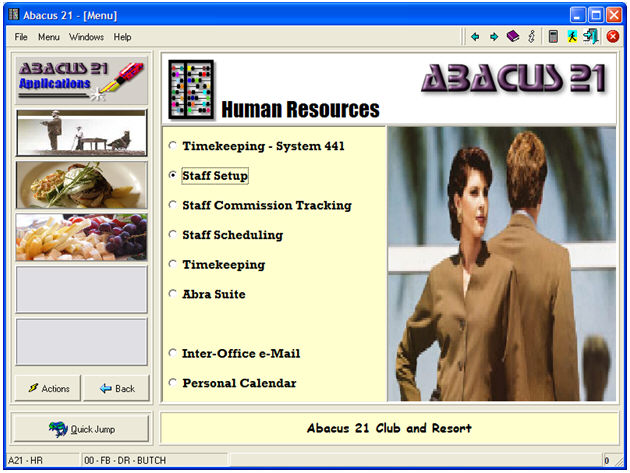Click the running person toolbar icon
Image resolution: width=630 pixels, height=473 pixels.
[572, 37]
